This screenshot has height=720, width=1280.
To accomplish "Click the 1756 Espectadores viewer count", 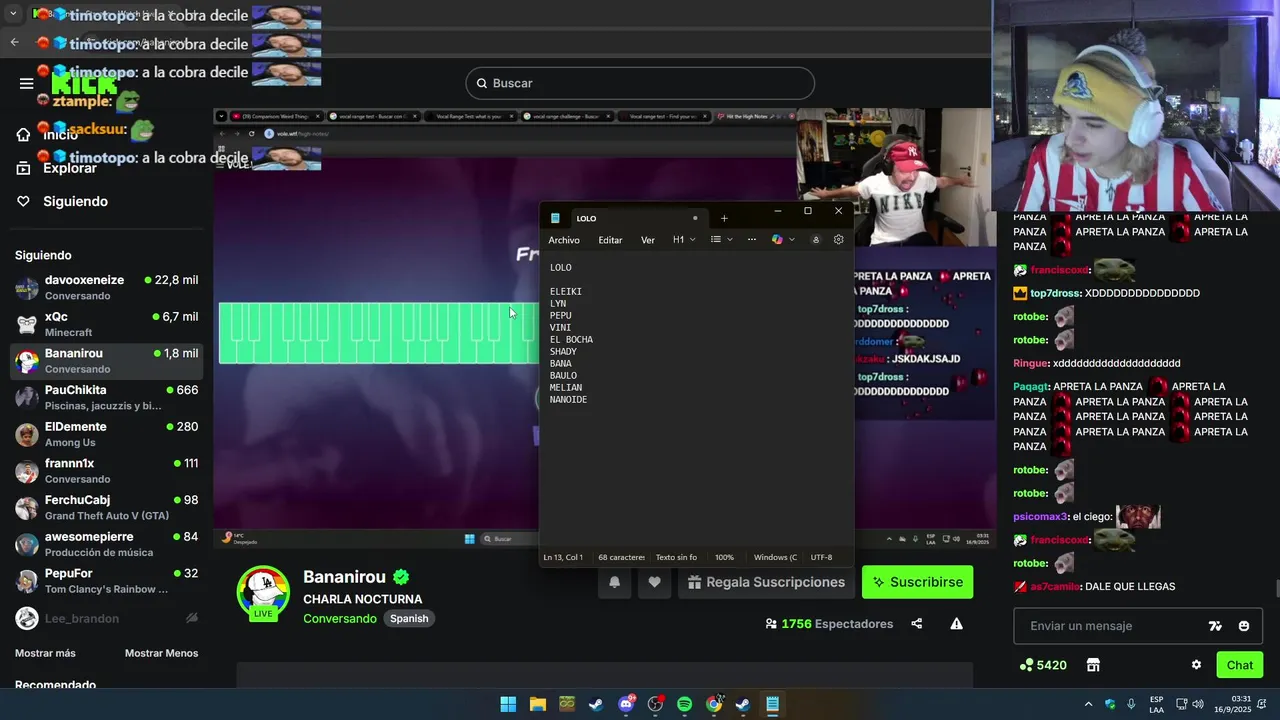I will [829, 624].
